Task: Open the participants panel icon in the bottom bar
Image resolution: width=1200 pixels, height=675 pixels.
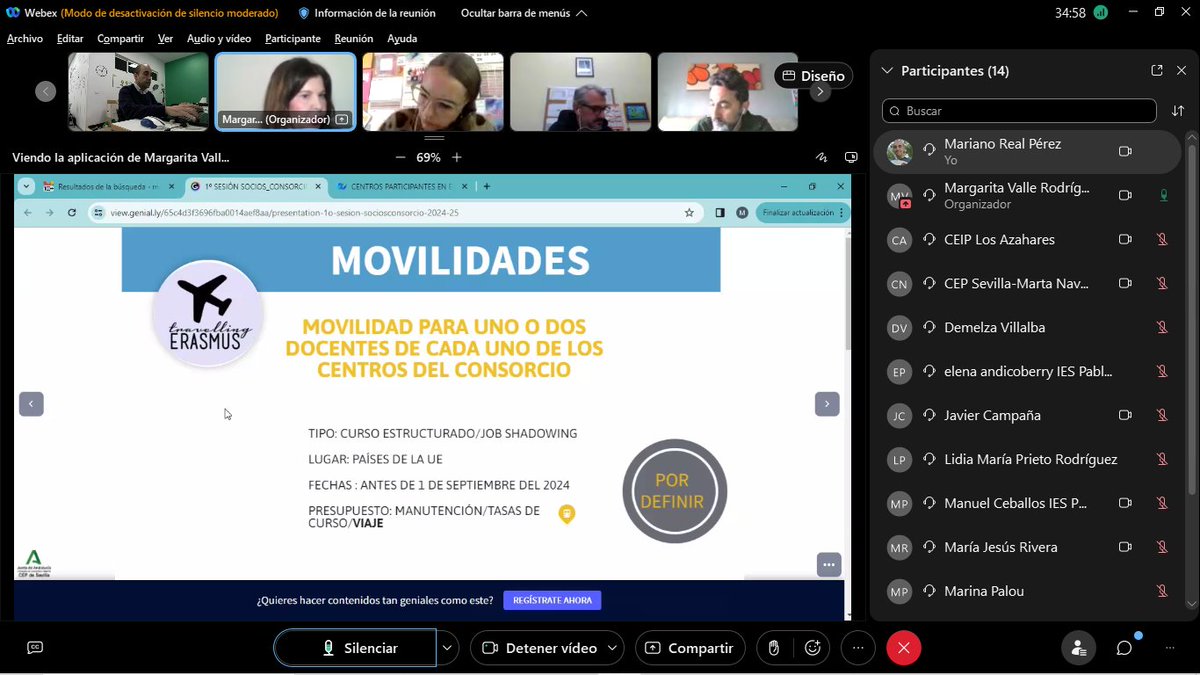Action: (1078, 648)
